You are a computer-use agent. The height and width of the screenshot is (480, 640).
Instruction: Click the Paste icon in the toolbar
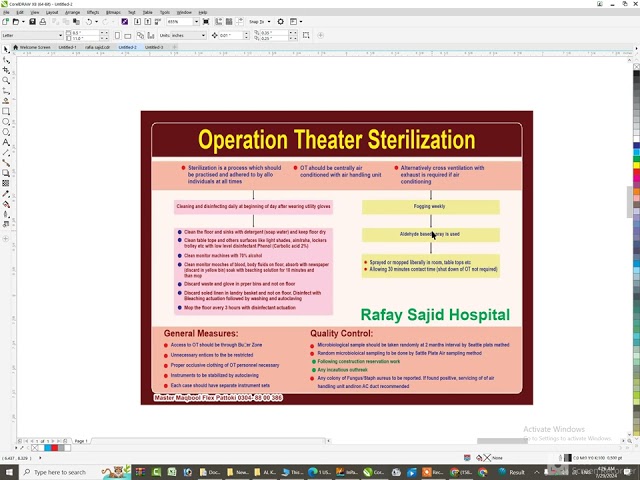pos(76,22)
